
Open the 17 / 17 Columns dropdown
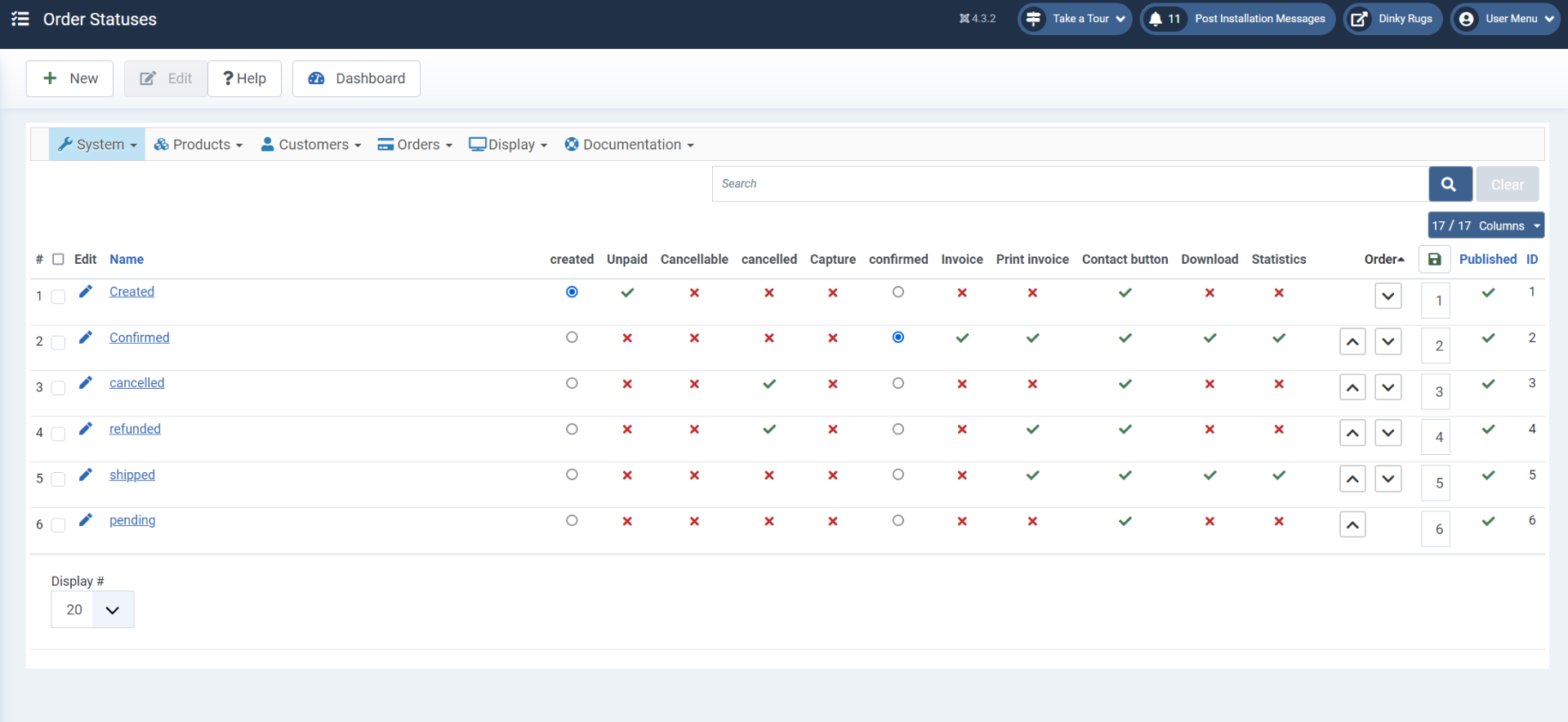pos(1485,225)
